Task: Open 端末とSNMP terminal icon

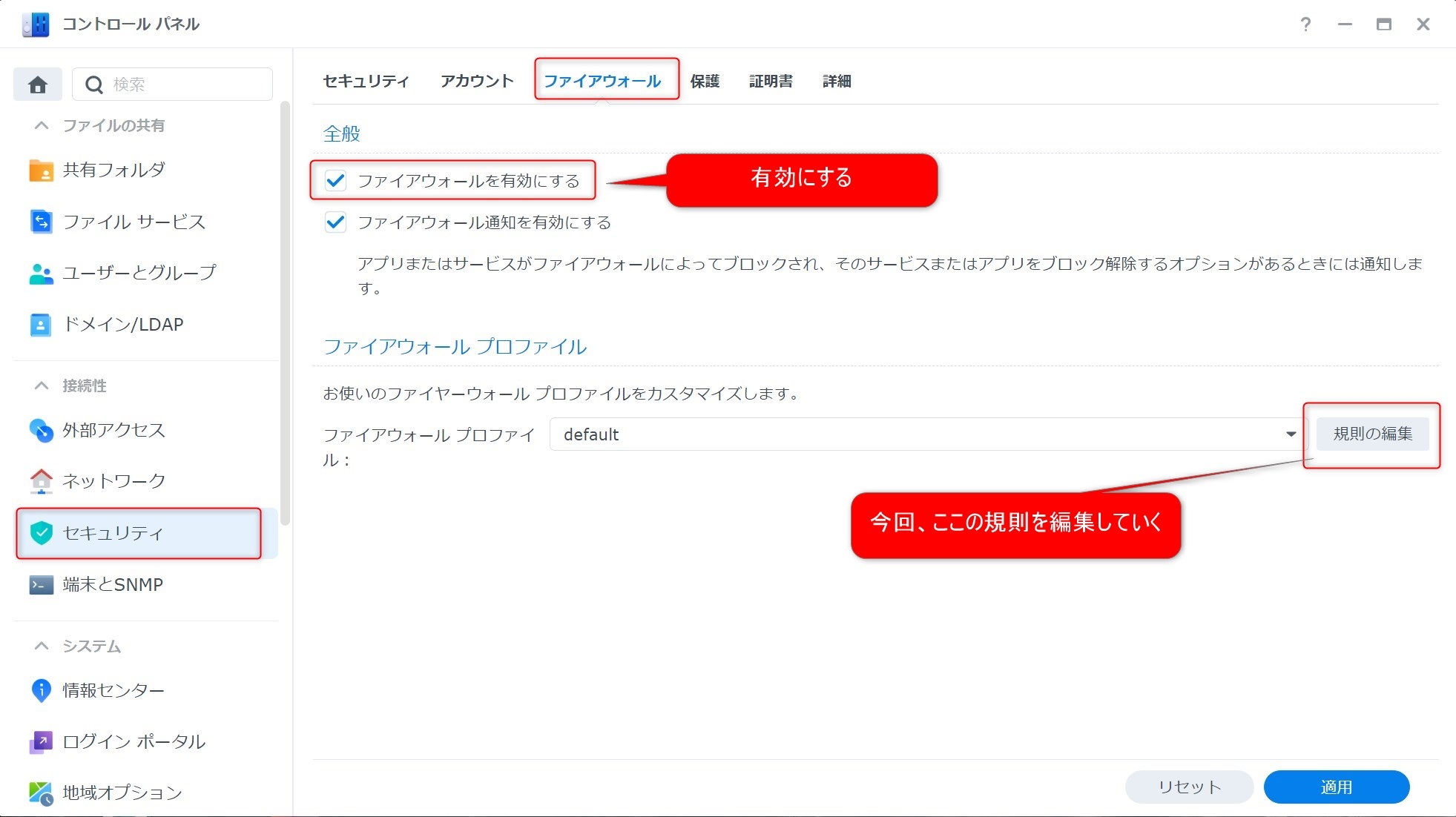Action: (41, 585)
